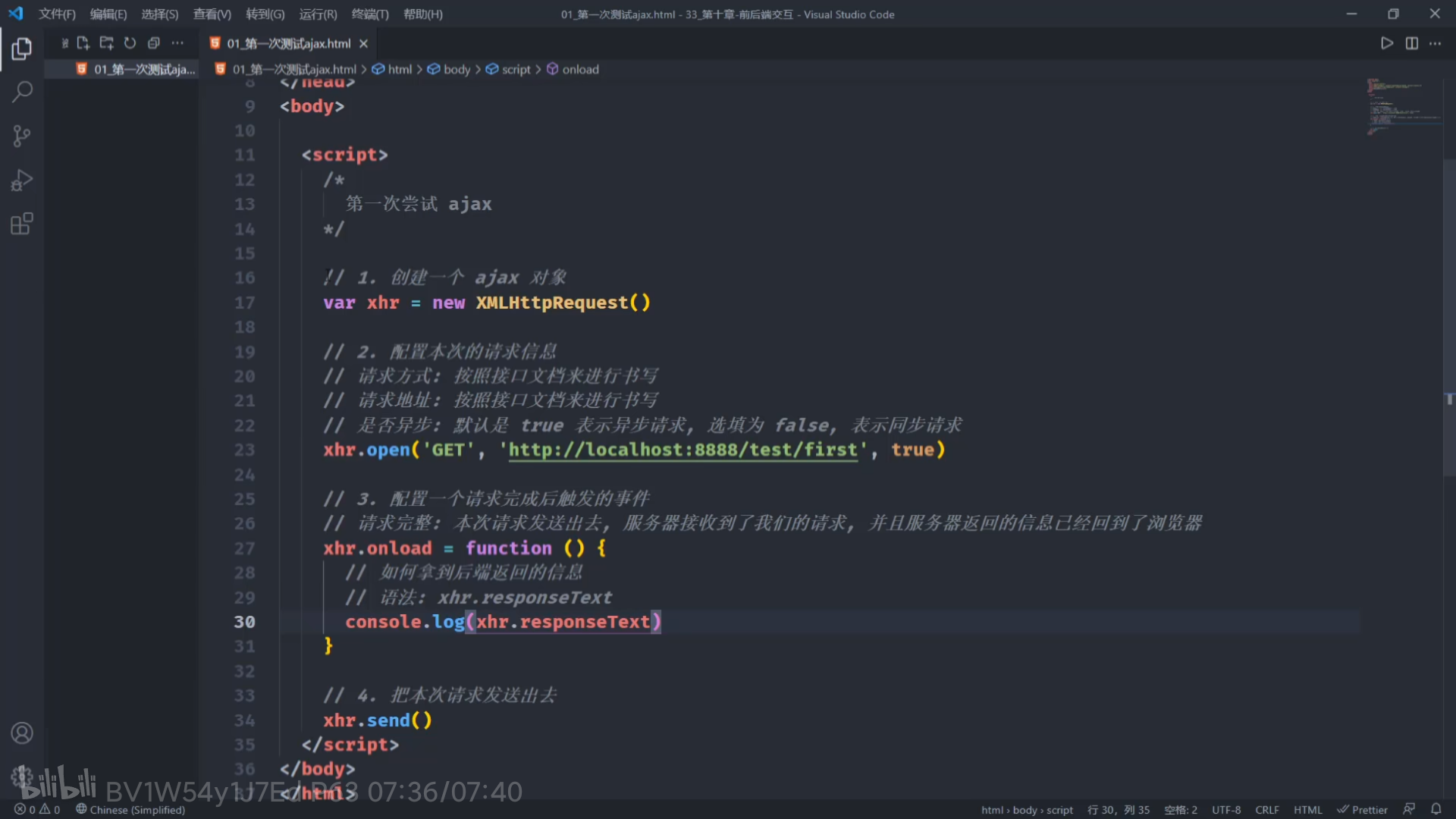The image size is (1456, 819).
Task: Collapse all folders in Explorer
Action: tap(153, 43)
